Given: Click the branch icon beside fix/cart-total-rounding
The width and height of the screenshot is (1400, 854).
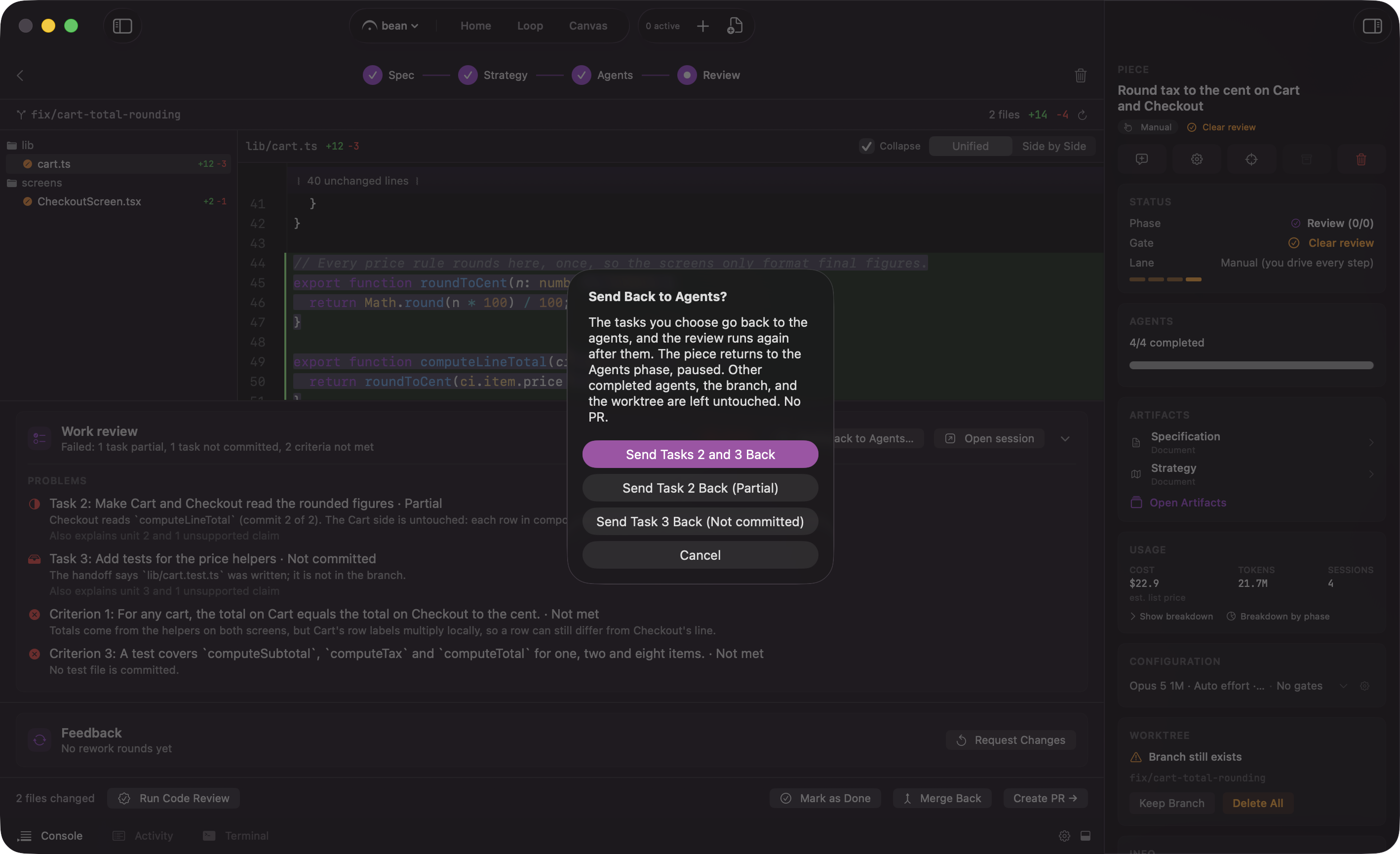Looking at the screenshot, I should 21,115.
